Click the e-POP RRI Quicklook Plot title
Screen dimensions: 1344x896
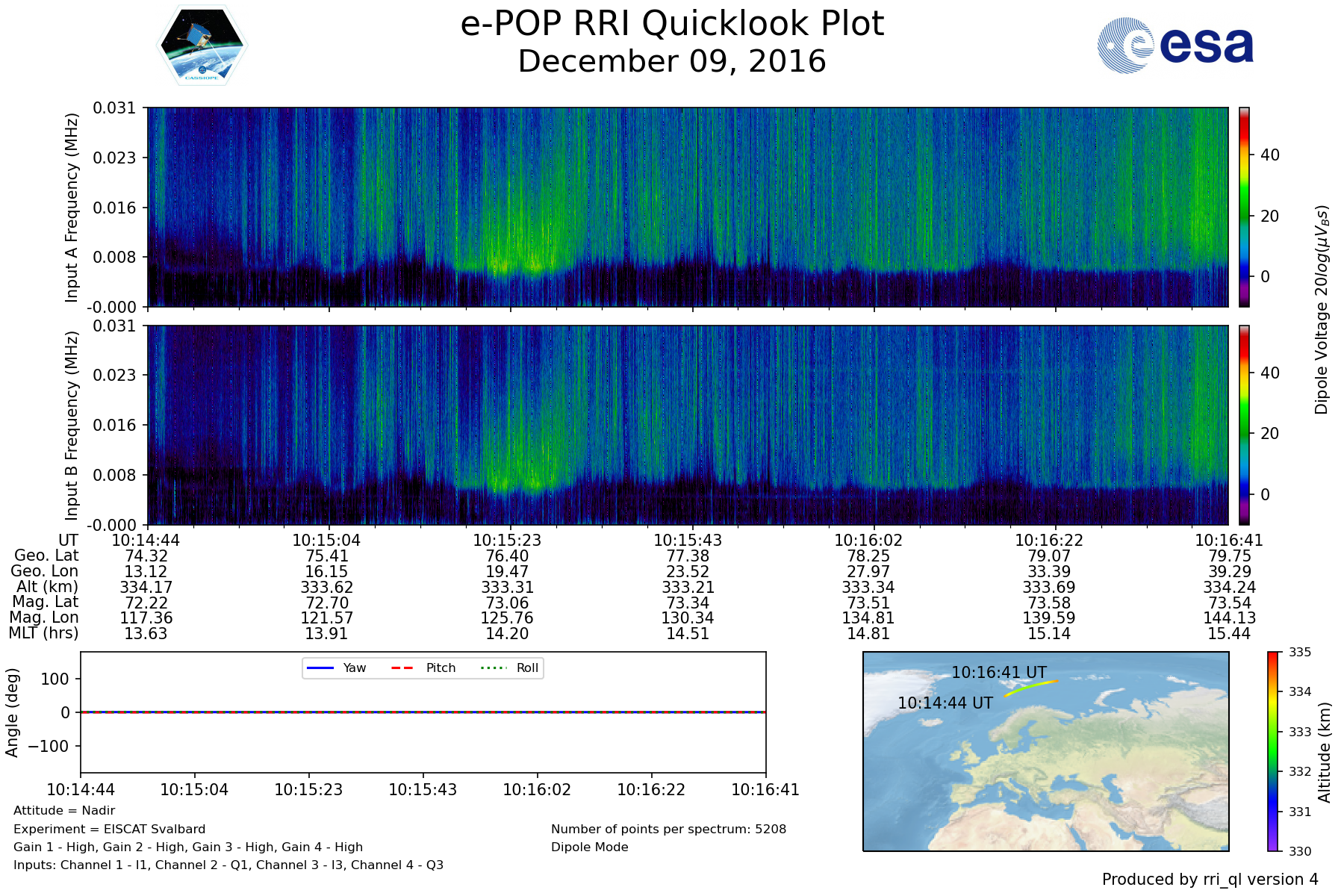pyautogui.click(x=672, y=24)
